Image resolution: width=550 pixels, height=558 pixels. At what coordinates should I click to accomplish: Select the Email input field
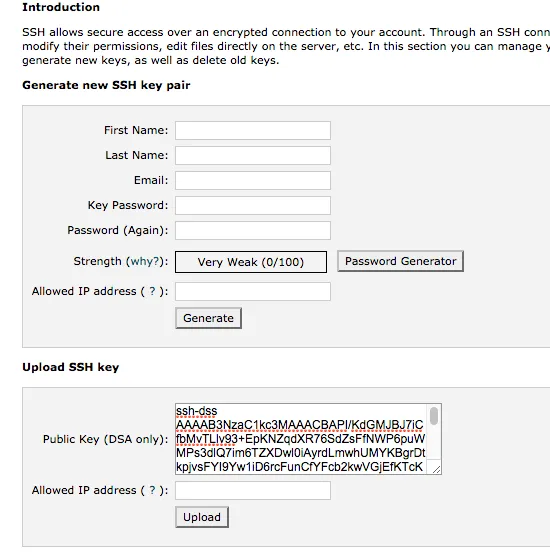pyautogui.click(x=253, y=180)
